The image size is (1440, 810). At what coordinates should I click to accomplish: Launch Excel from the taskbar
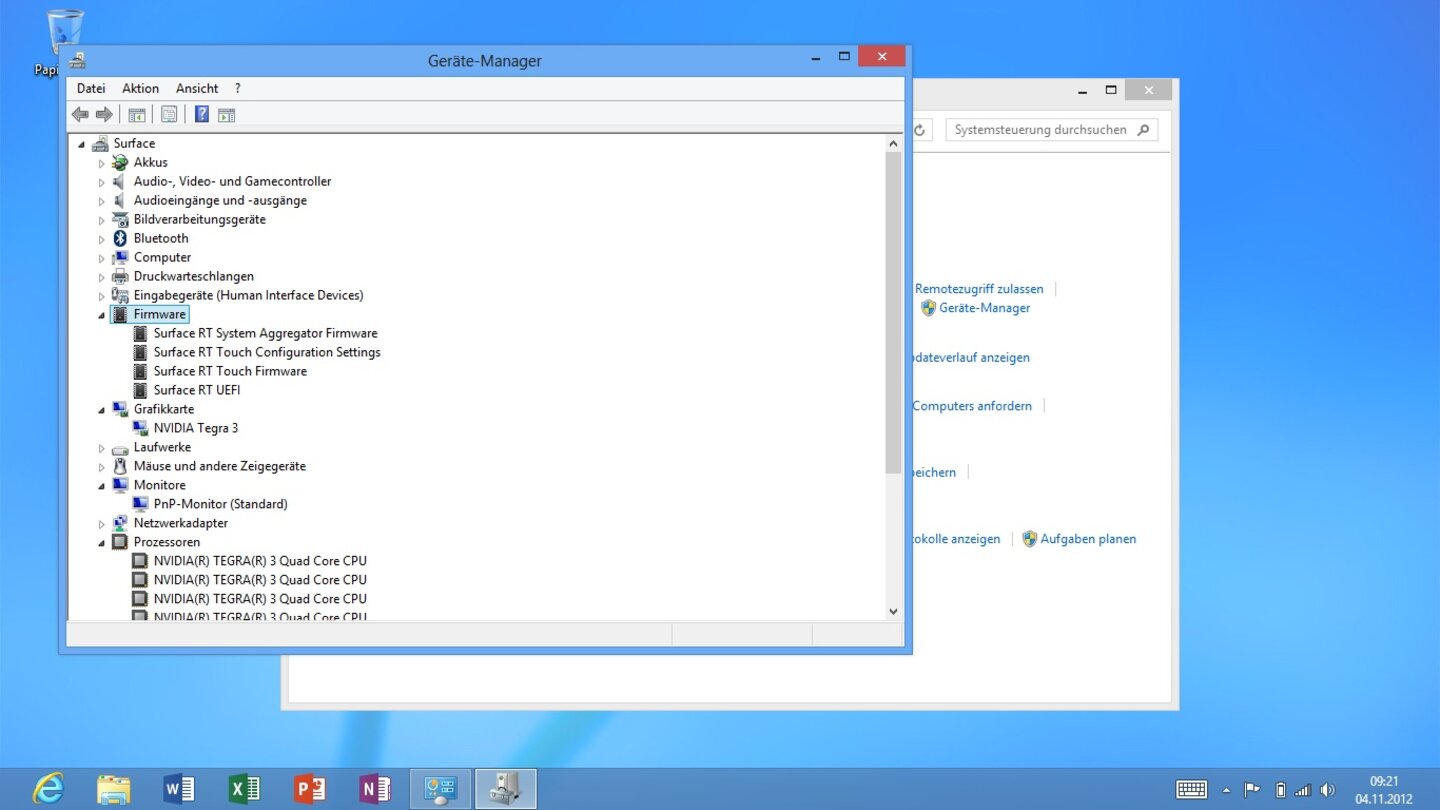pos(244,789)
